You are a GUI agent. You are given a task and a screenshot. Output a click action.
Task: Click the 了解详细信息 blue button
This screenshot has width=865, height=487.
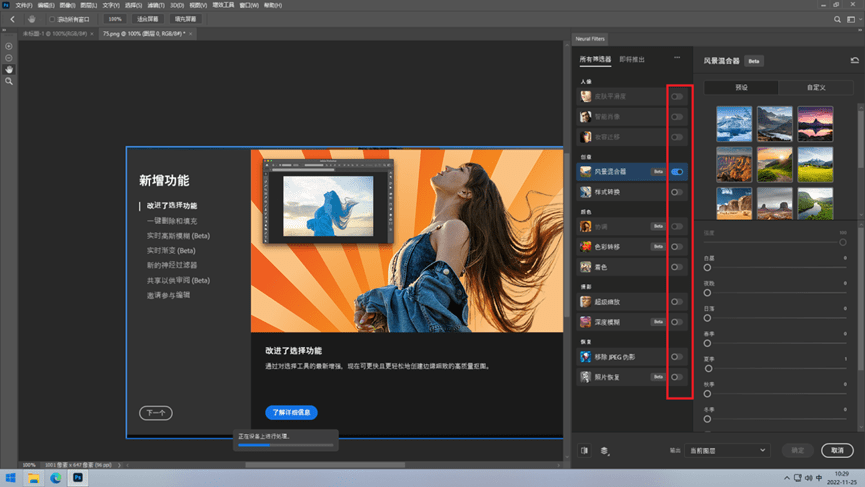(x=291, y=412)
